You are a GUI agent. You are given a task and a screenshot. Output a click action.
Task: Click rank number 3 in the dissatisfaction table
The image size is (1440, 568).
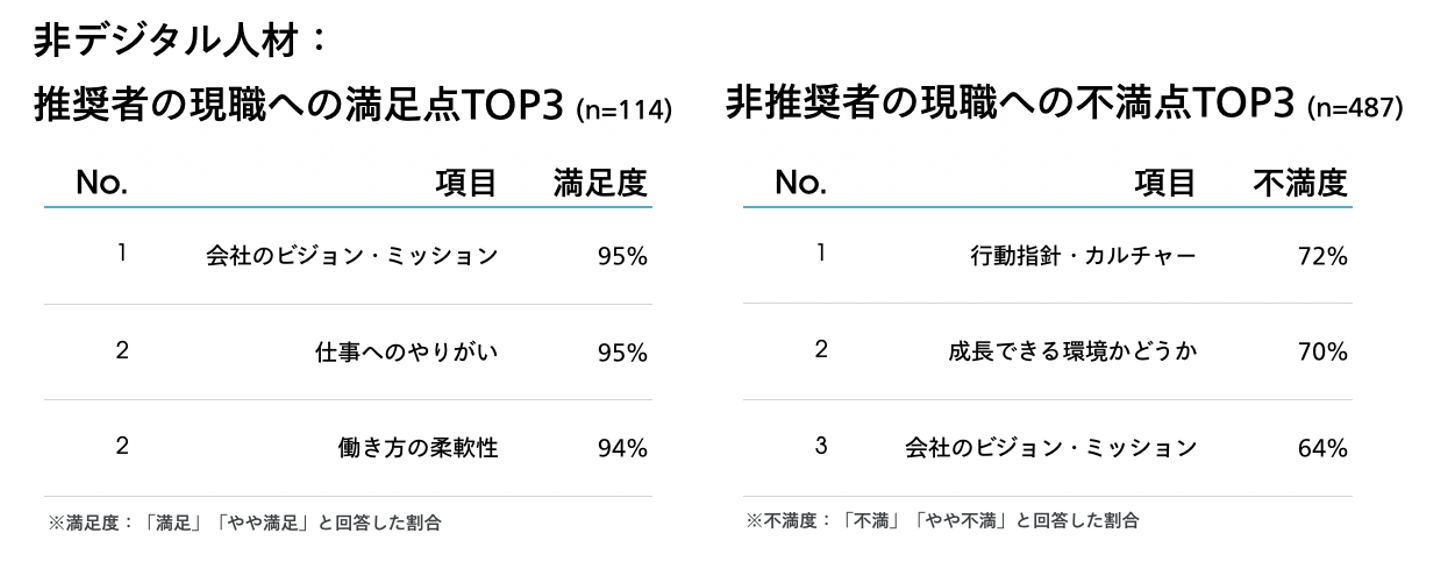coord(821,446)
